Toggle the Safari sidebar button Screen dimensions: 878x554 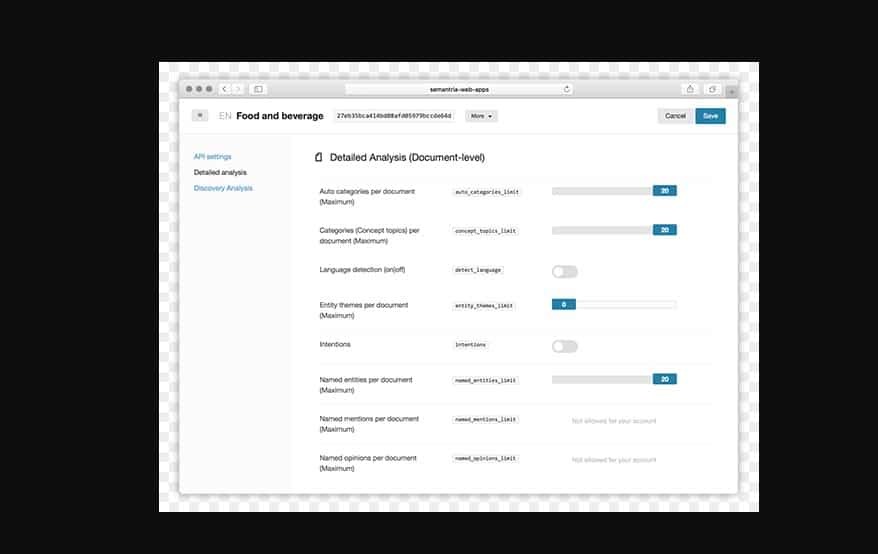258,89
